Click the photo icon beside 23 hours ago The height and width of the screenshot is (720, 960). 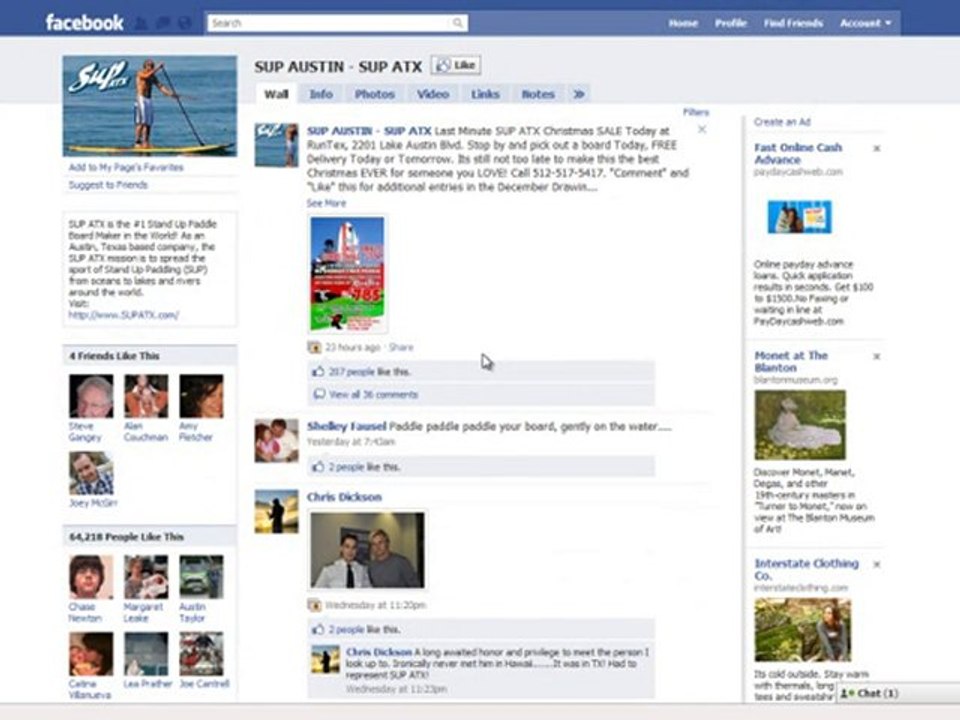pyautogui.click(x=314, y=348)
